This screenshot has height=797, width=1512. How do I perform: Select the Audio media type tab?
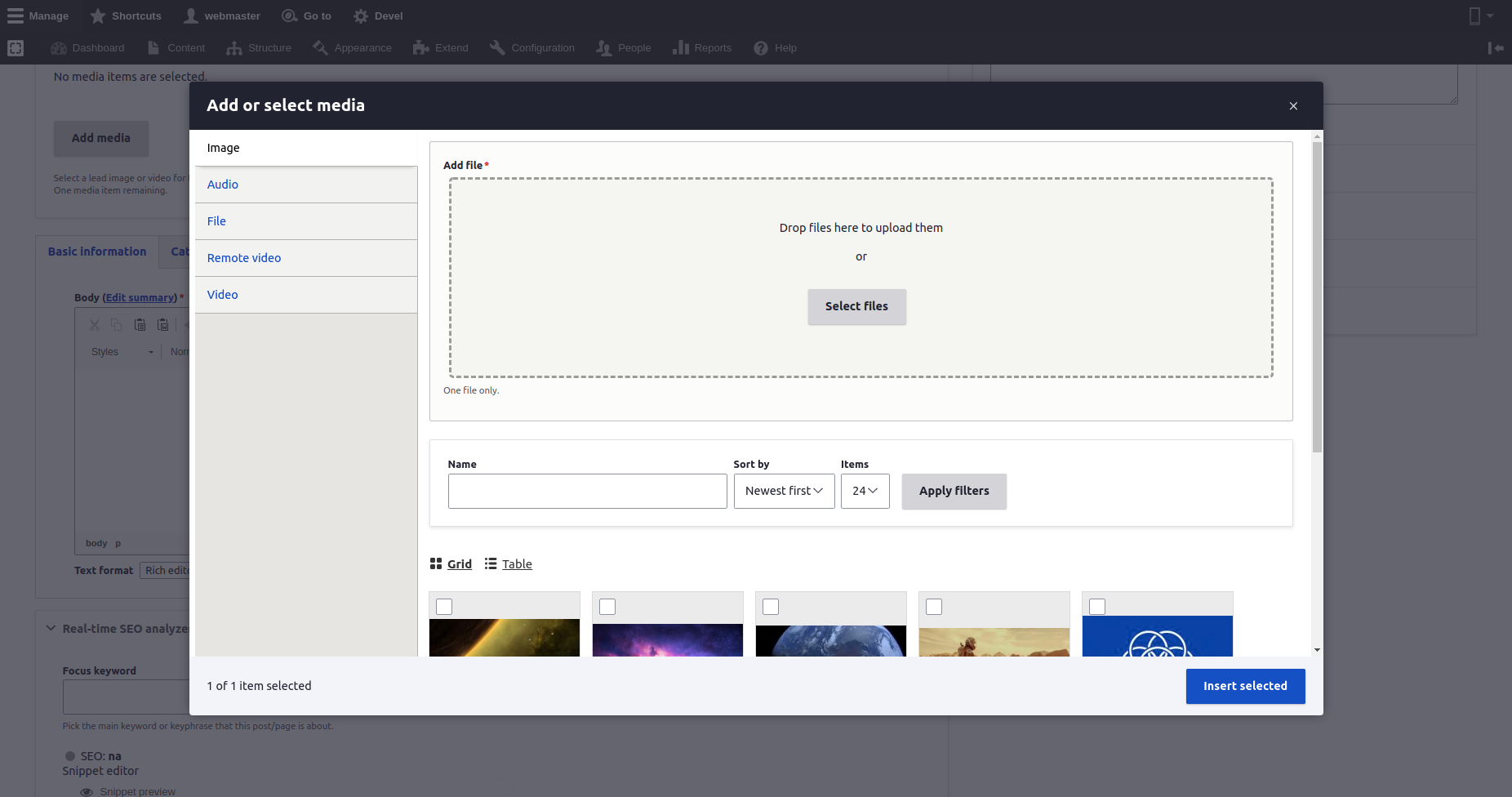point(223,185)
